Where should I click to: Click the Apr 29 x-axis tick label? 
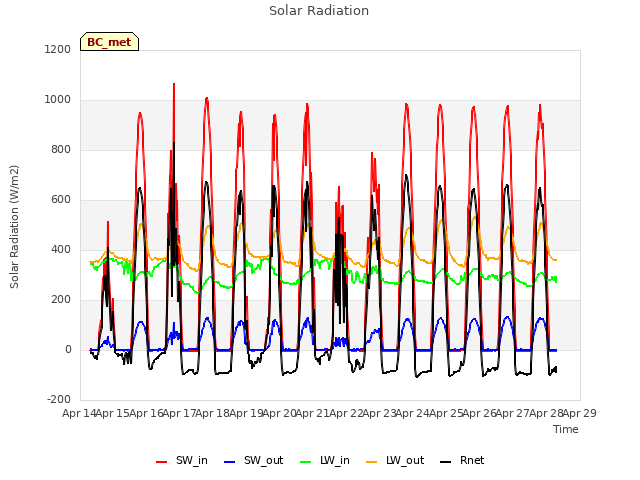[580, 413]
